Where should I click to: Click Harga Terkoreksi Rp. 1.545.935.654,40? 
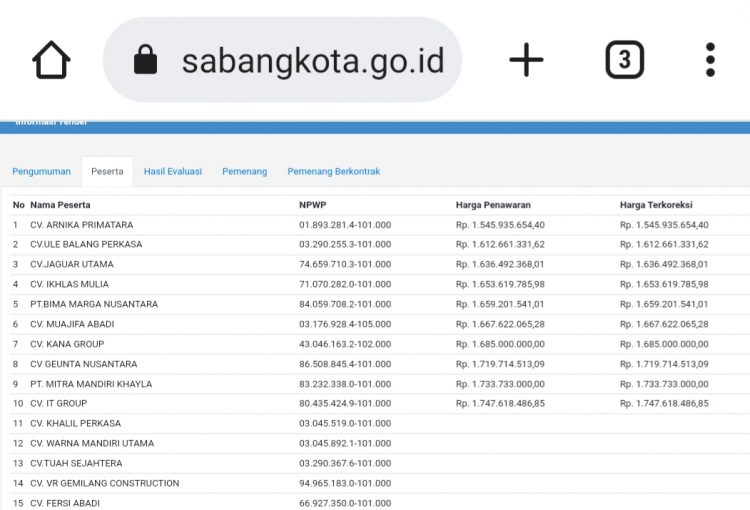point(664,225)
